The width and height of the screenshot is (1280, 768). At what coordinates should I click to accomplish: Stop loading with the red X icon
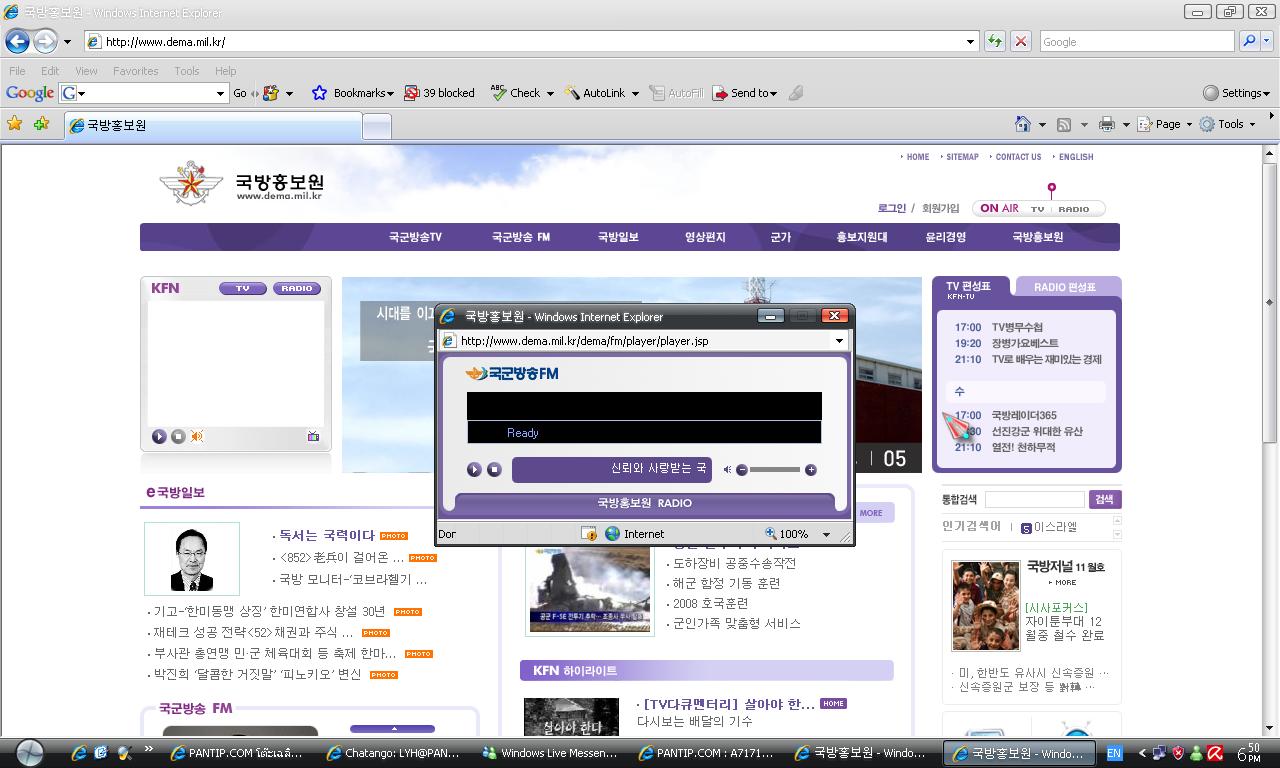[1020, 41]
